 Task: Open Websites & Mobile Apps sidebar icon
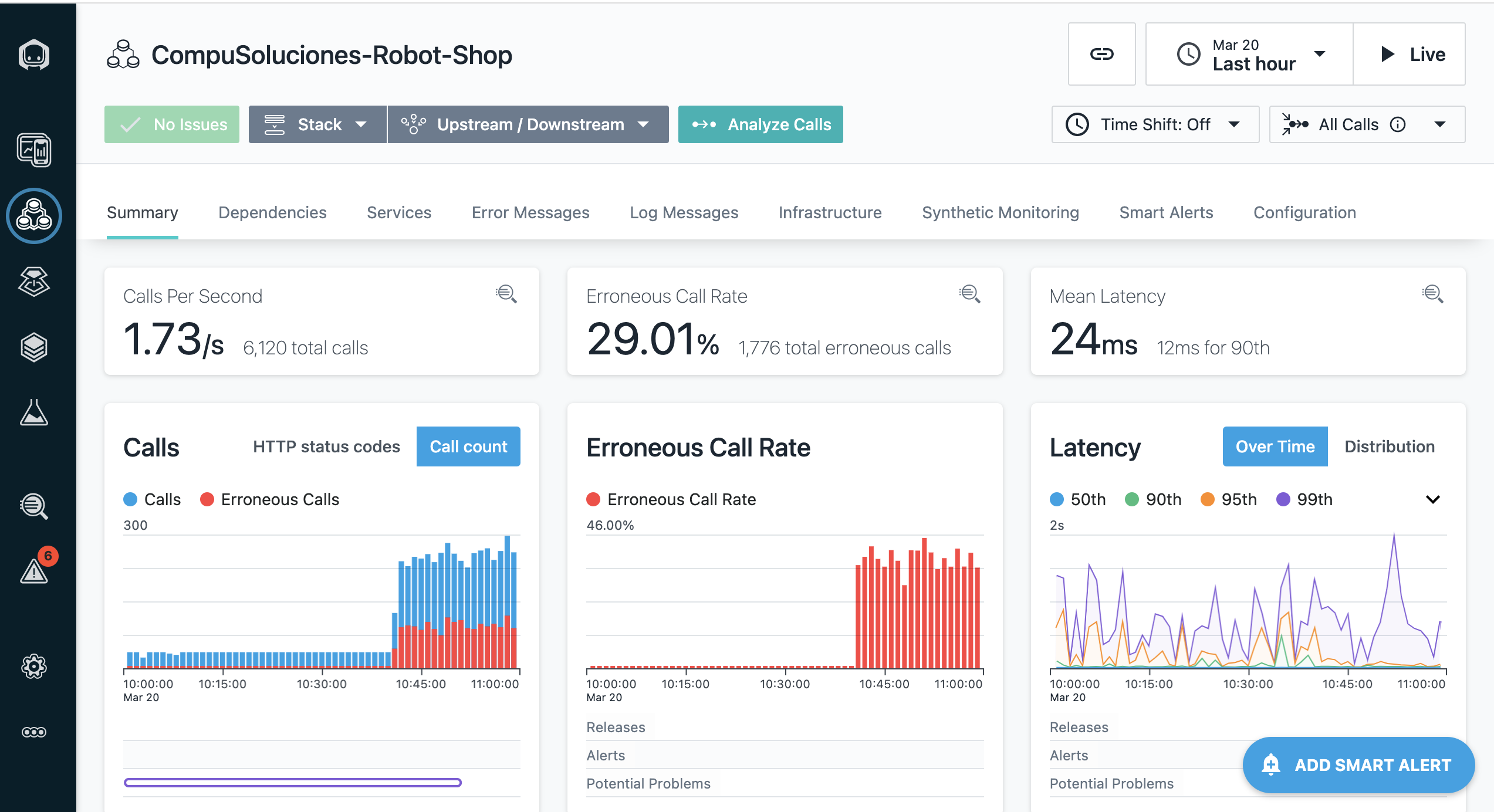tap(34, 150)
